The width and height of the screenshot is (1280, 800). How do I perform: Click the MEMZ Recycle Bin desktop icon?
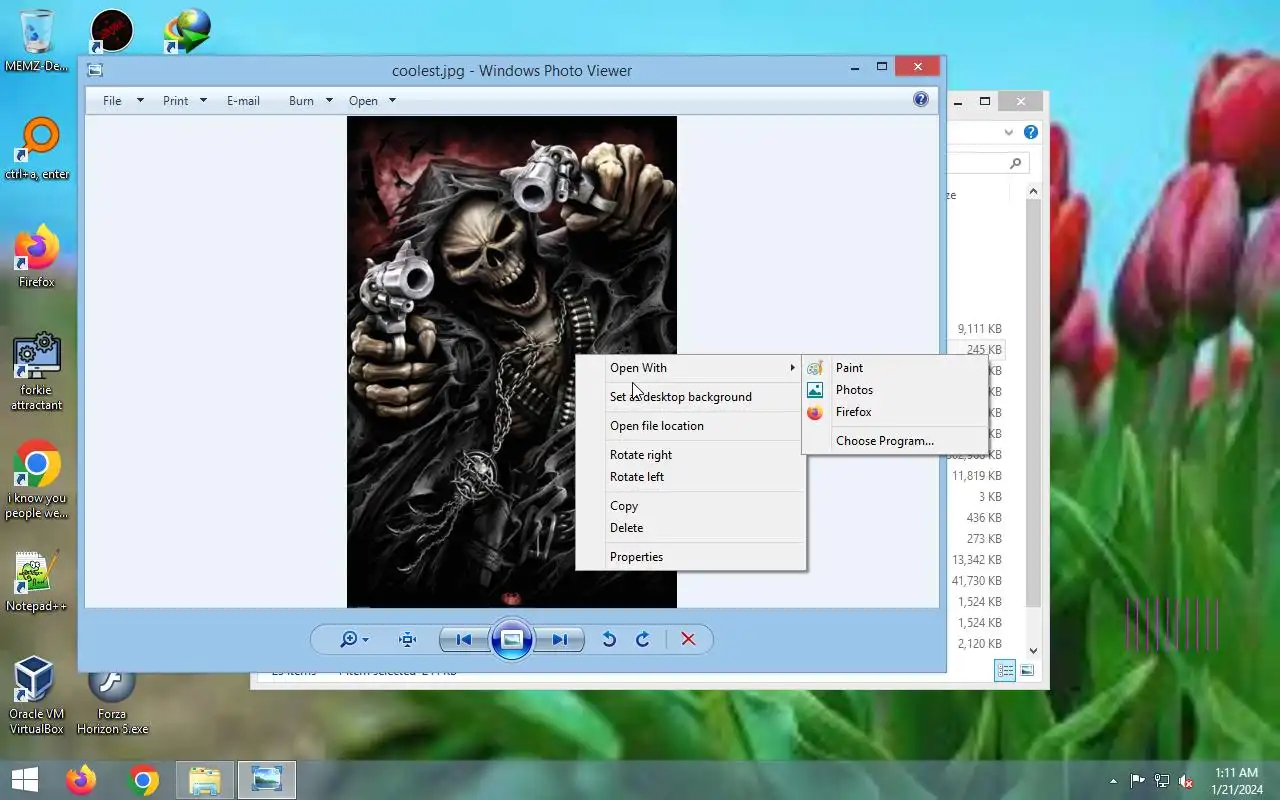(37, 41)
